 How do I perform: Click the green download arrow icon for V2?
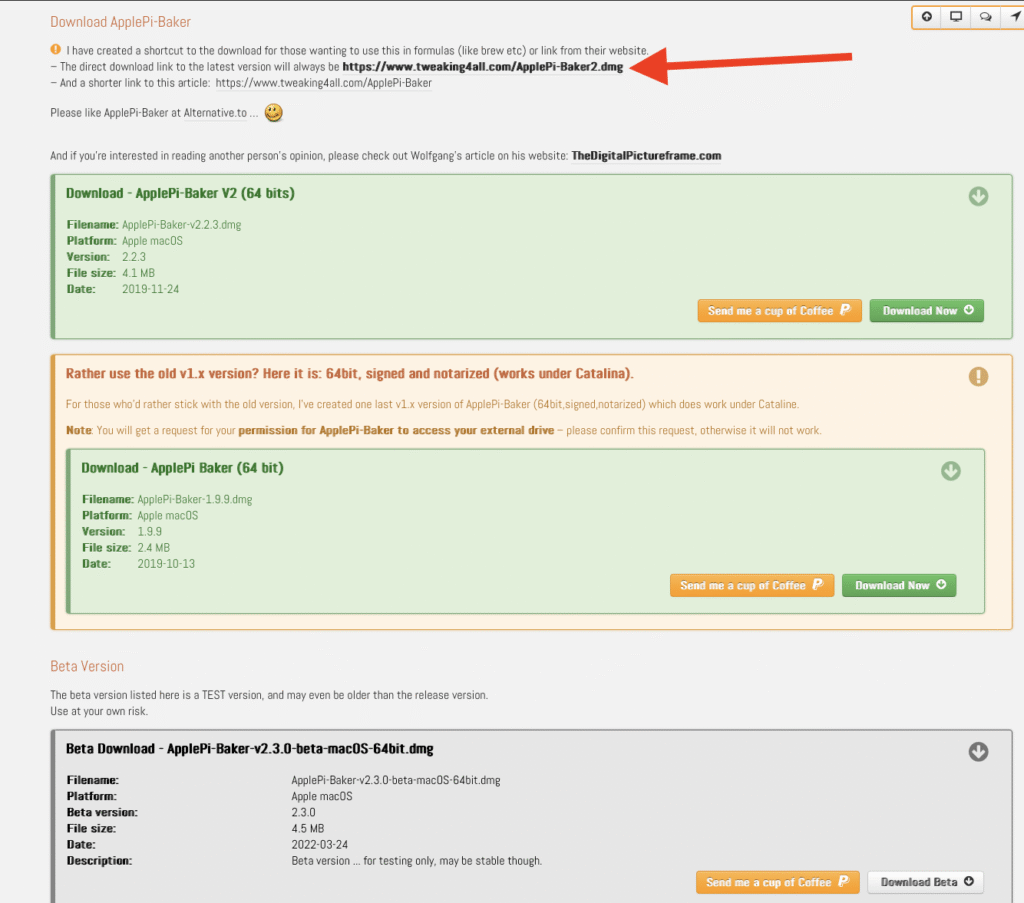point(978,197)
